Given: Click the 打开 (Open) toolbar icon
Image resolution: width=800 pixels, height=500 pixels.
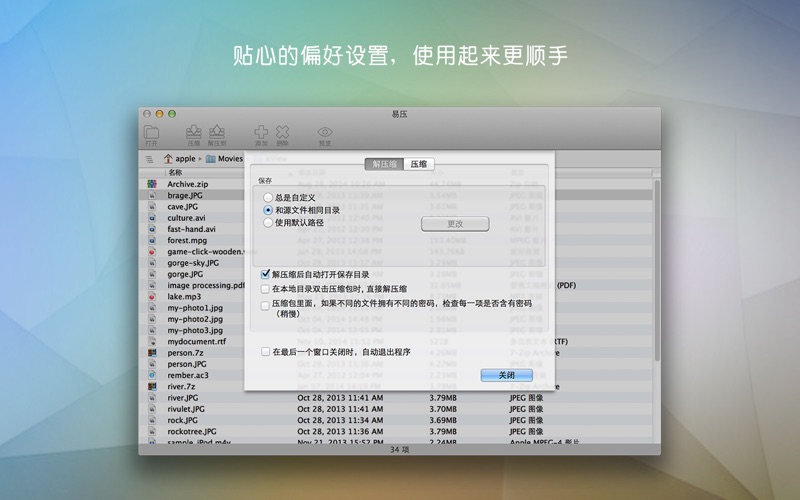Looking at the screenshot, I should coord(151,133).
